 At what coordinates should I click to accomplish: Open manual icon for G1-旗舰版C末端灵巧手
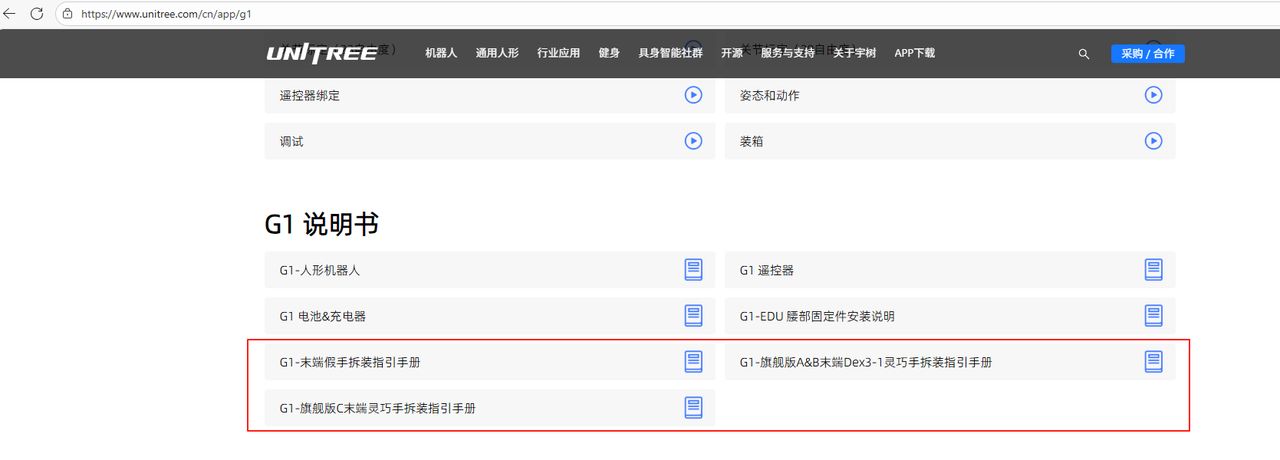pos(693,408)
